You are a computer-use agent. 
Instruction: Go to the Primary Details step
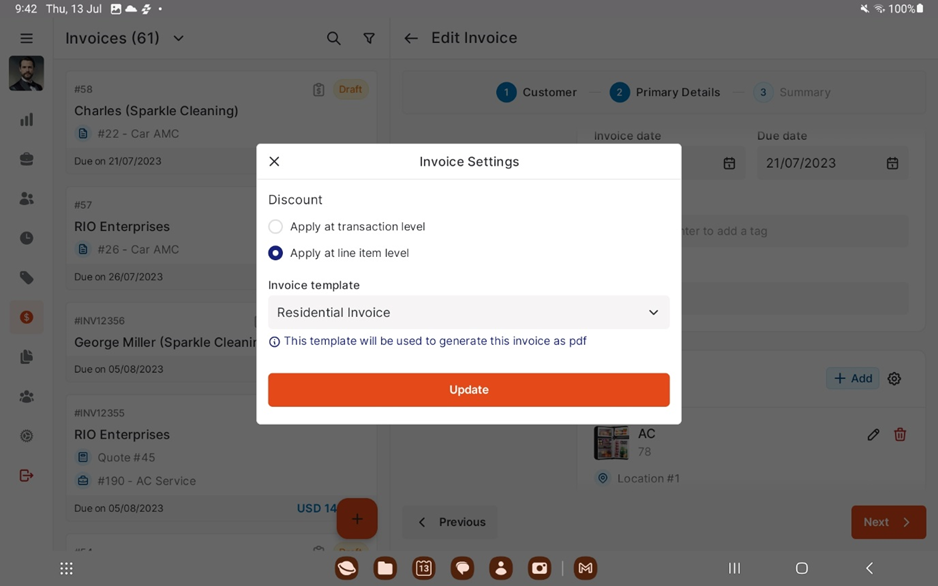coord(665,92)
